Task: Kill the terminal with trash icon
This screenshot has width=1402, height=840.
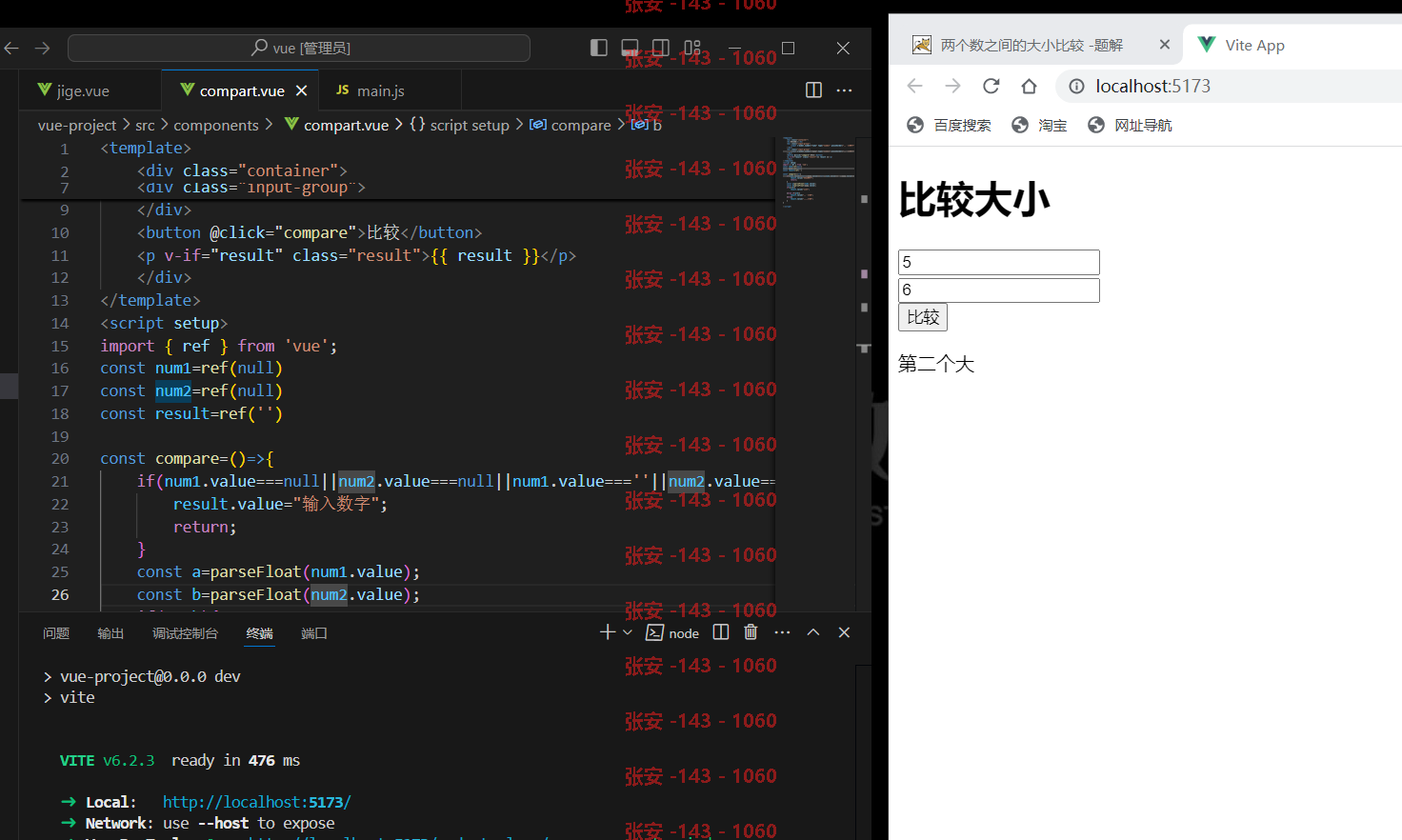Action: point(751,632)
